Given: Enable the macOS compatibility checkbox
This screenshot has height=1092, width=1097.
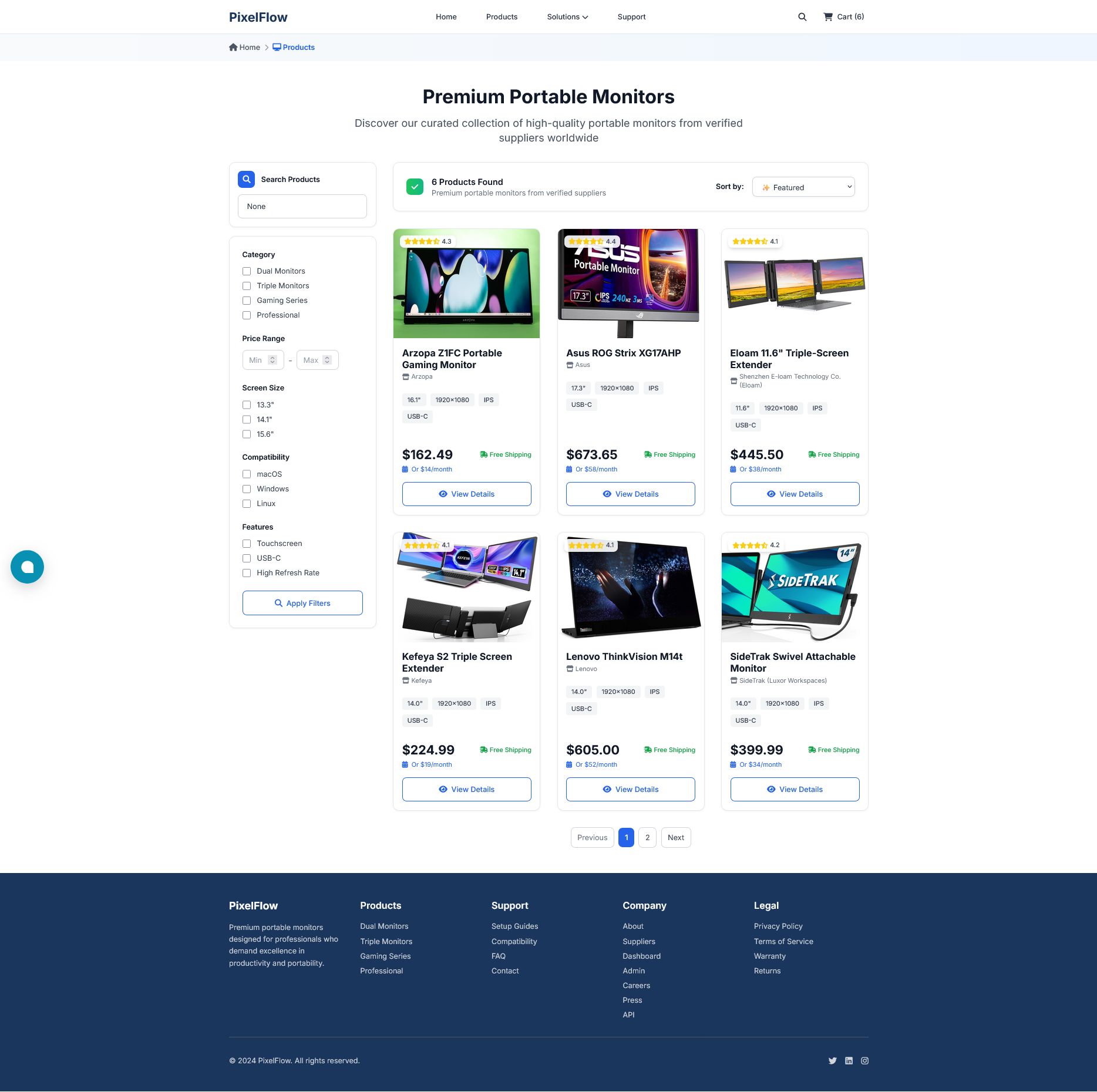Looking at the screenshot, I should [x=247, y=474].
